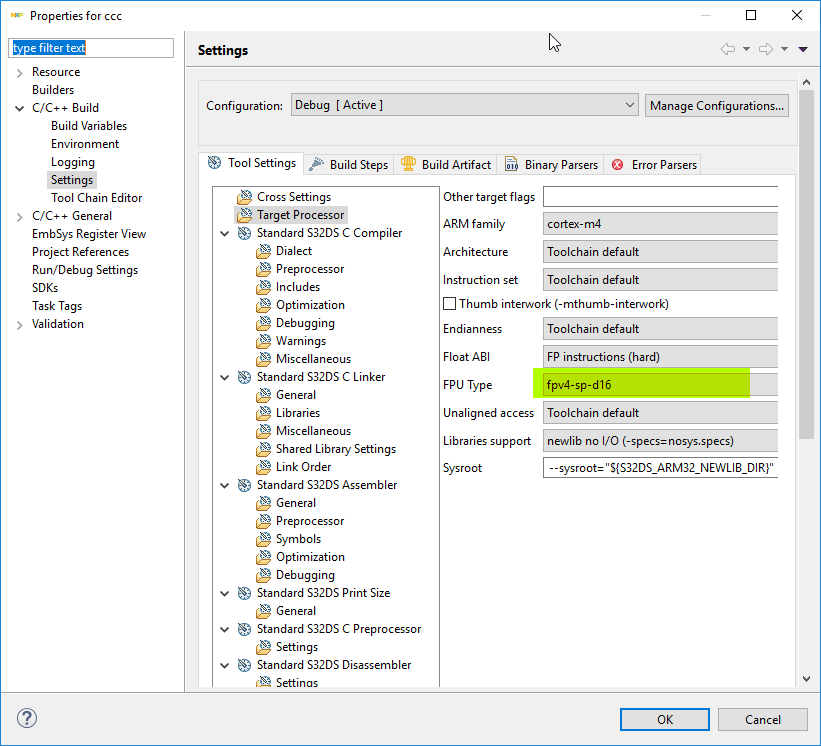
Task: Switch to the Binary Parsers tab
Action: pos(551,164)
